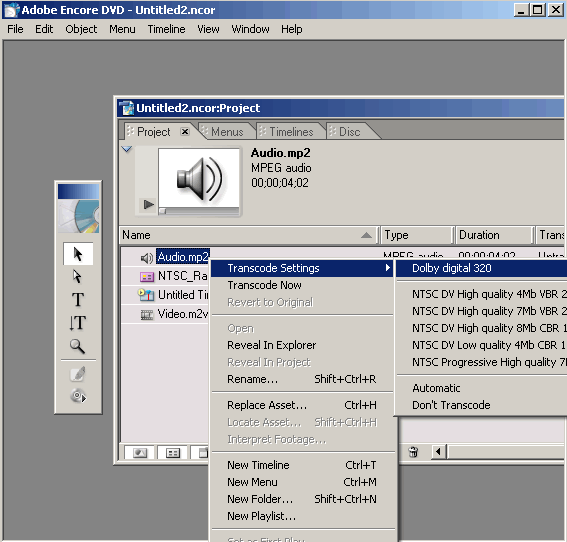The image size is (567, 542).
Task: Play the Audio.mp2 preview
Action: (x=148, y=204)
